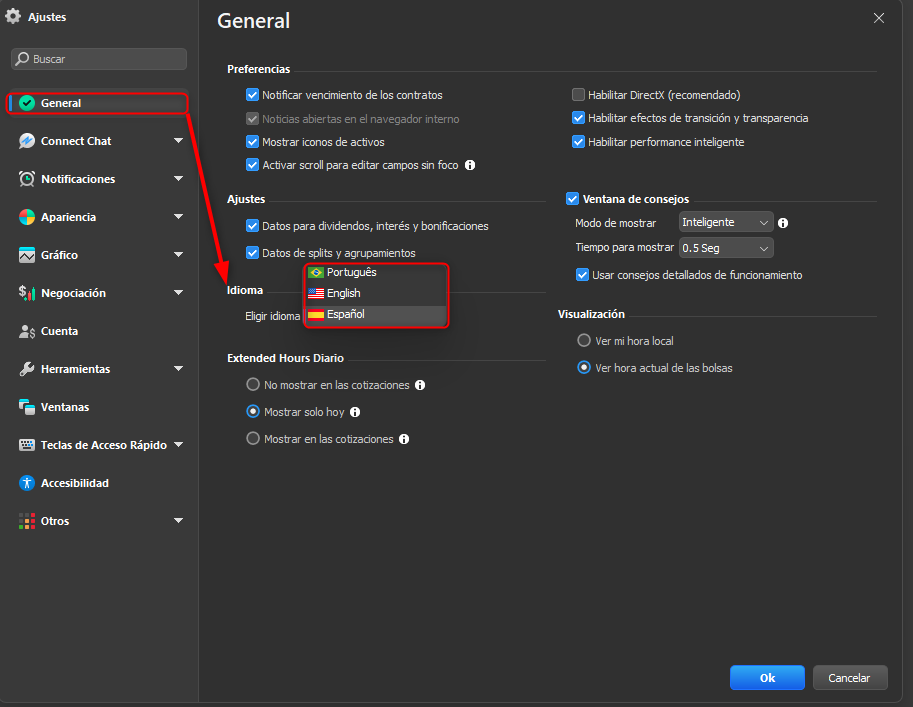The image size is (913, 707).
Task: Toggle Usar consejos detallados de funcionamiento
Action: 582,275
